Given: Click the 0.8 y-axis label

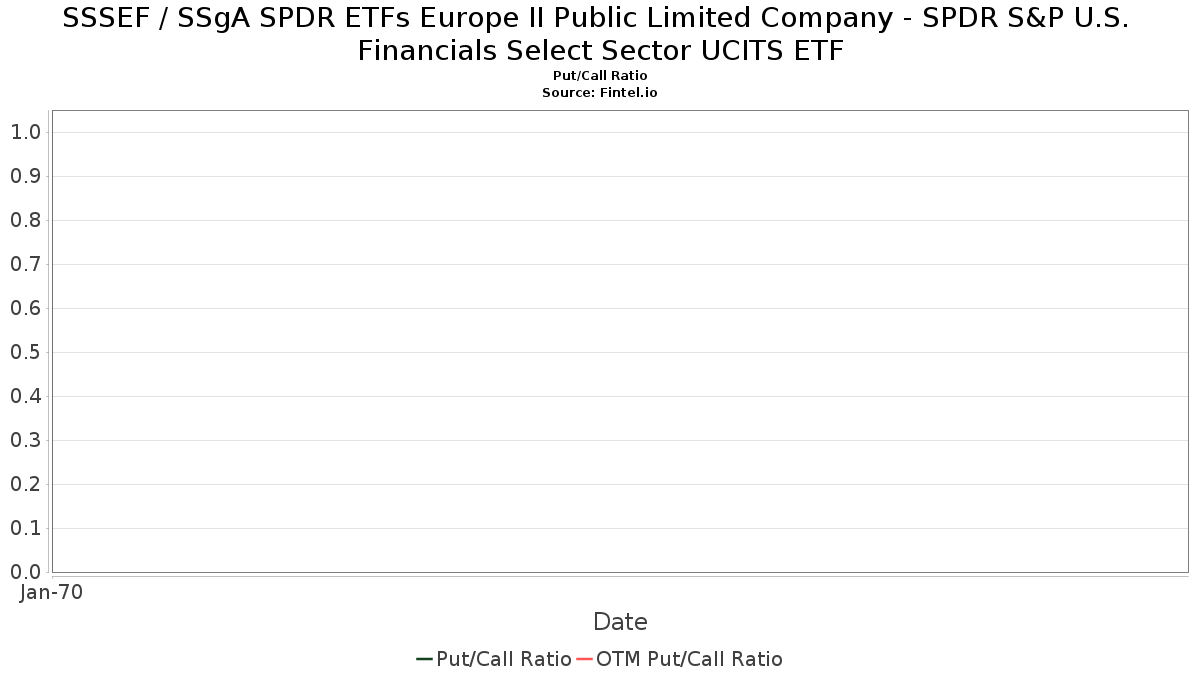Looking at the screenshot, I should (x=25, y=220).
